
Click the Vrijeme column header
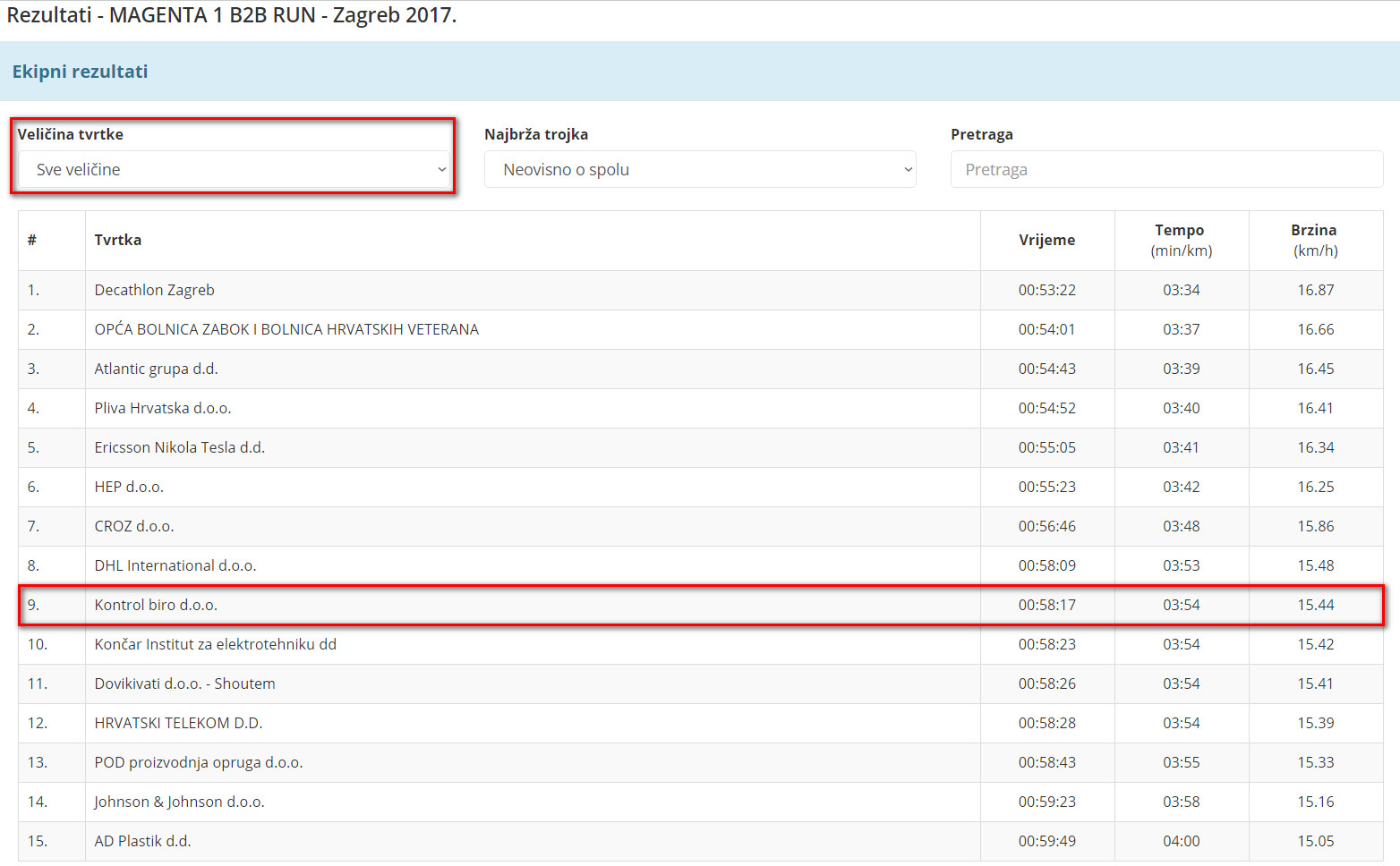coord(1046,240)
